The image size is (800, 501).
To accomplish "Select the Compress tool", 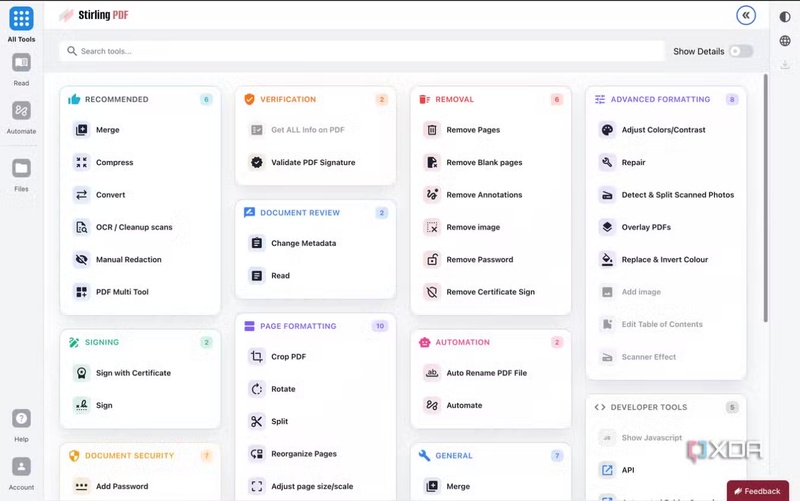I will pos(140,162).
